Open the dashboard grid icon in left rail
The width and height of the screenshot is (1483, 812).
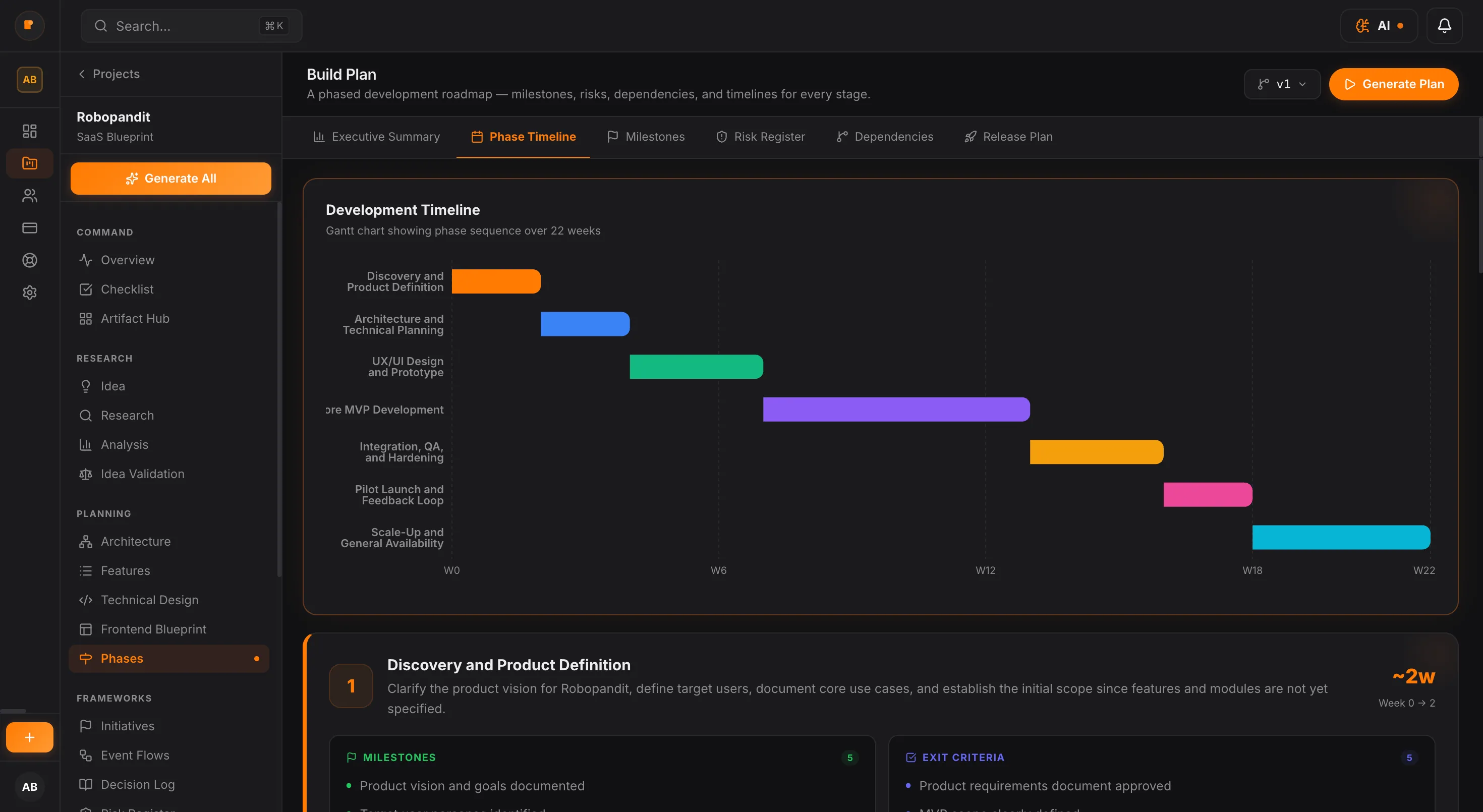tap(29, 131)
